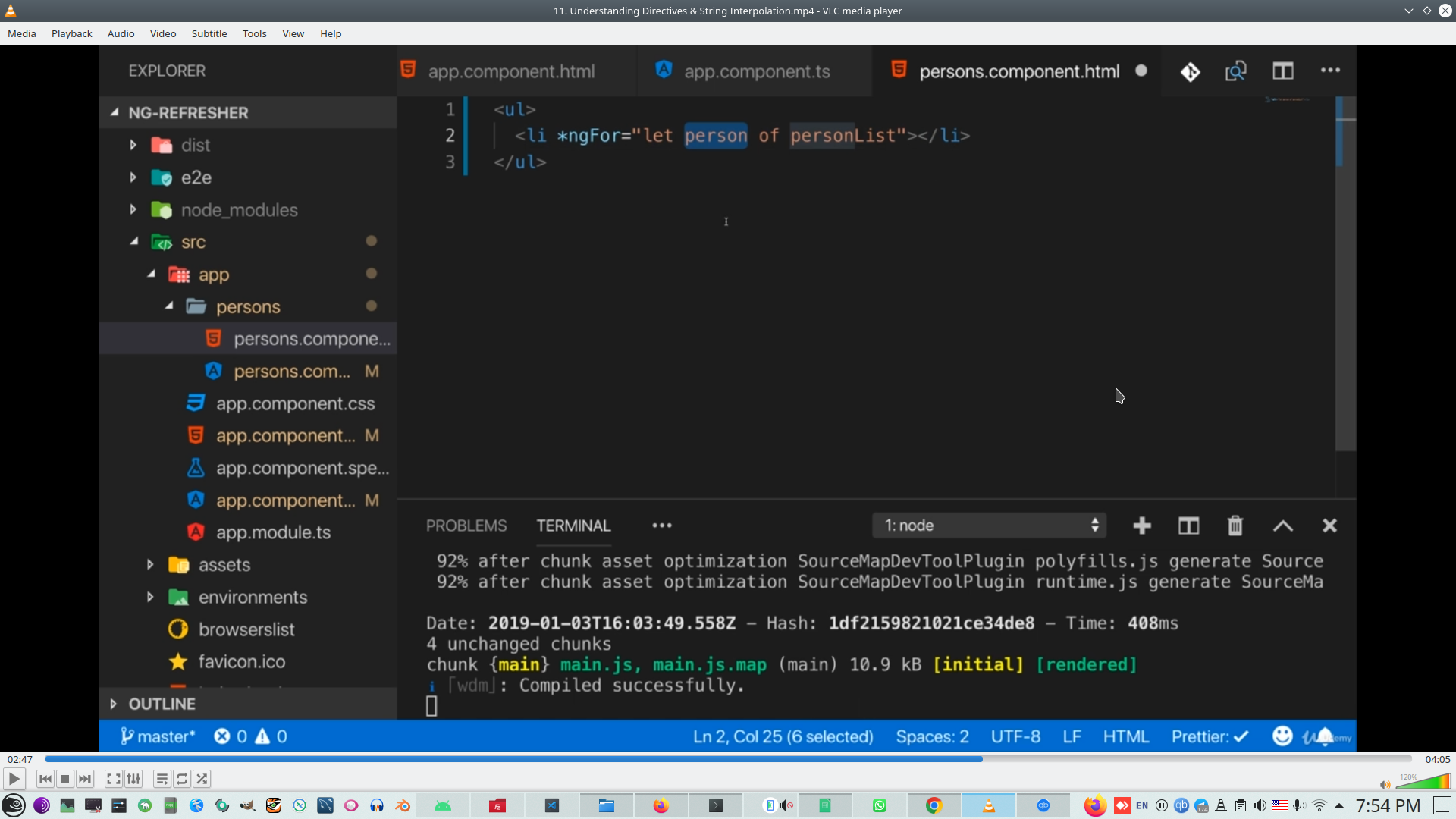The width and height of the screenshot is (1456, 819).
Task: Toggle random shuffle playback
Action: pos(202,779)
